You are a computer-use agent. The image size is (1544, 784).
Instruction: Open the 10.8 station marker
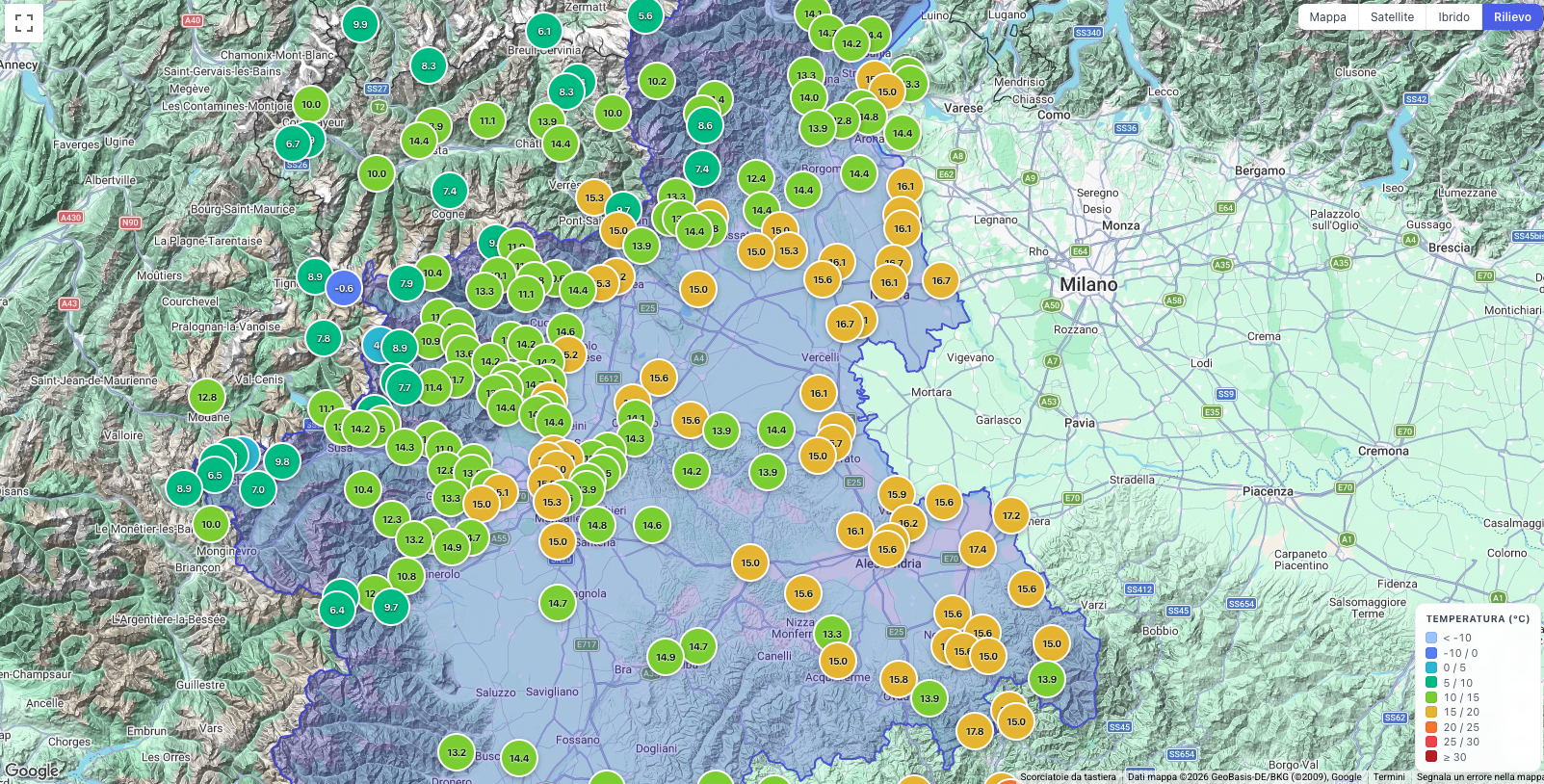(406, 577)
